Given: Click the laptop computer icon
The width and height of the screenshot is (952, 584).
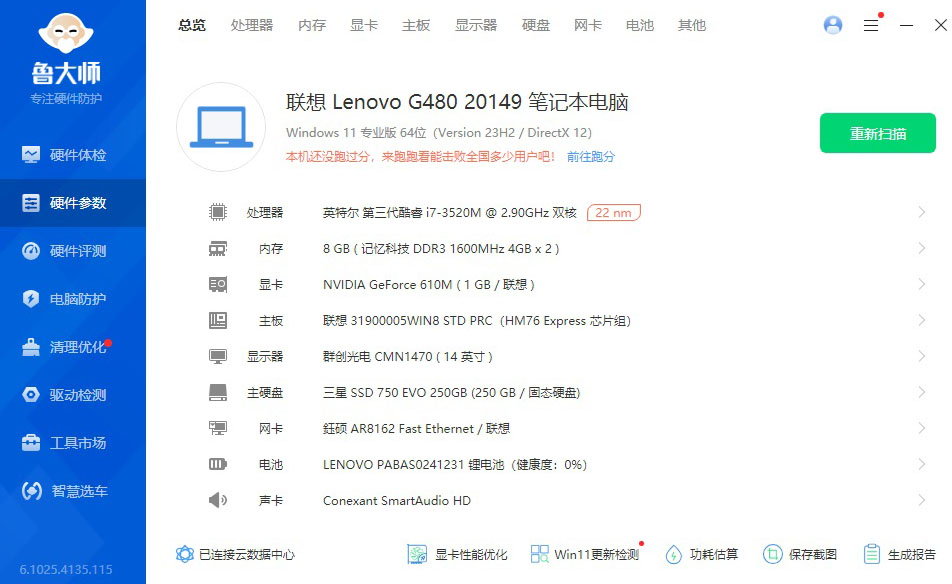Looking at the screenshot, I should coord(221,127).
